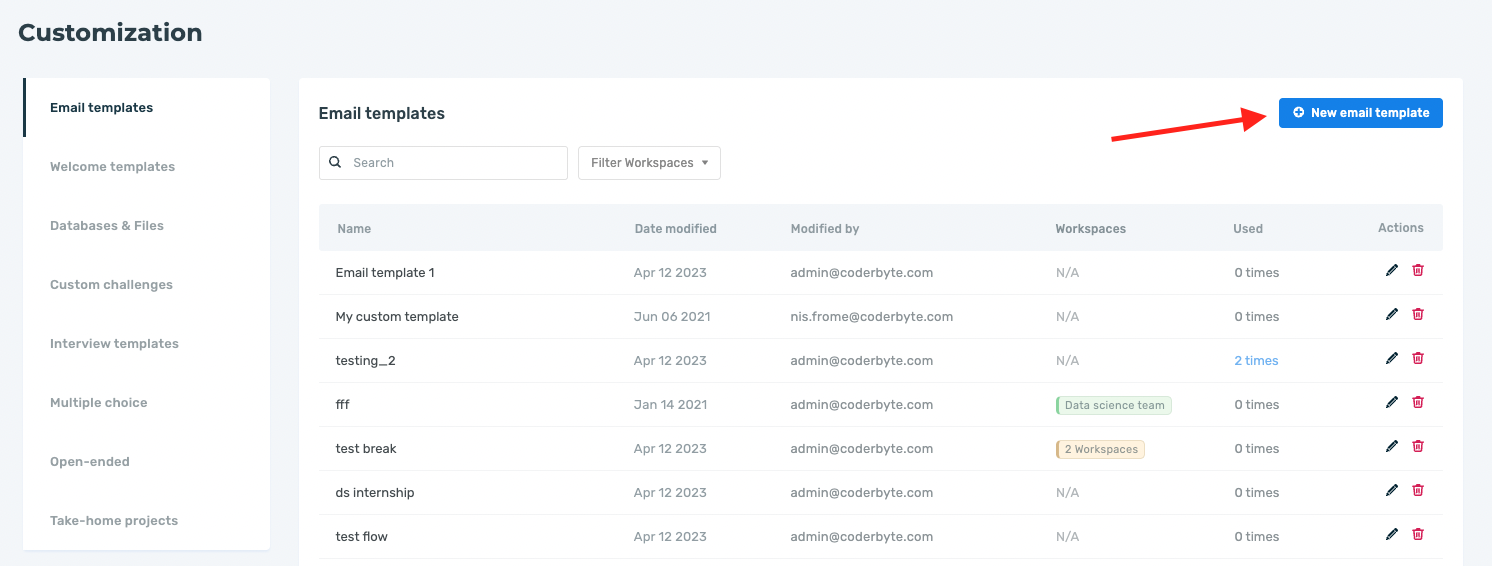Click the pencil icon for My custom template
This screenshot has width=1492, height=566.
[1392, 314]
